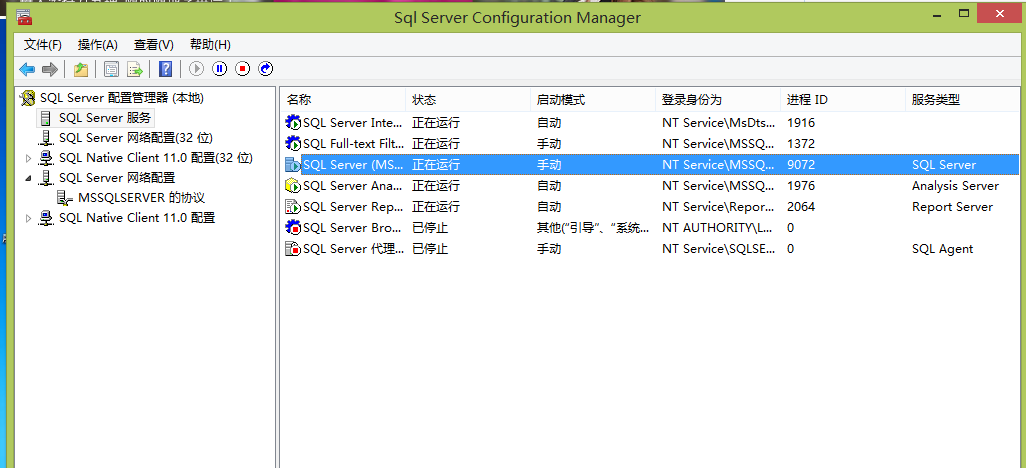The width and height of the screenshot is (1026, 468).
Task: Open Help via the question mark icon
Action: [x=166, y=69]
